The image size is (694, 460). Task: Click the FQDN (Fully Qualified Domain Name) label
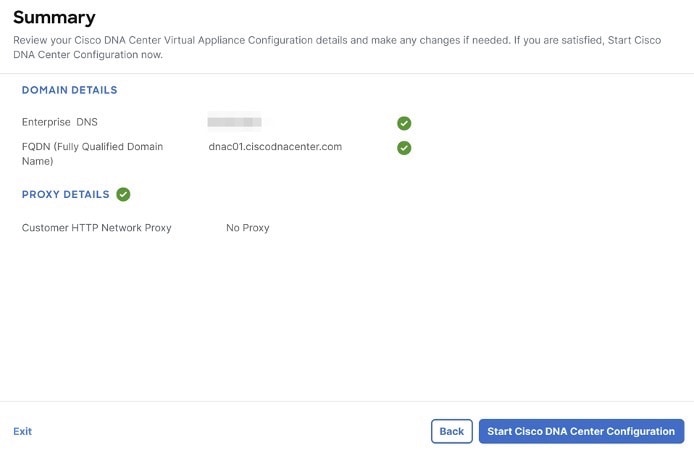93,154
